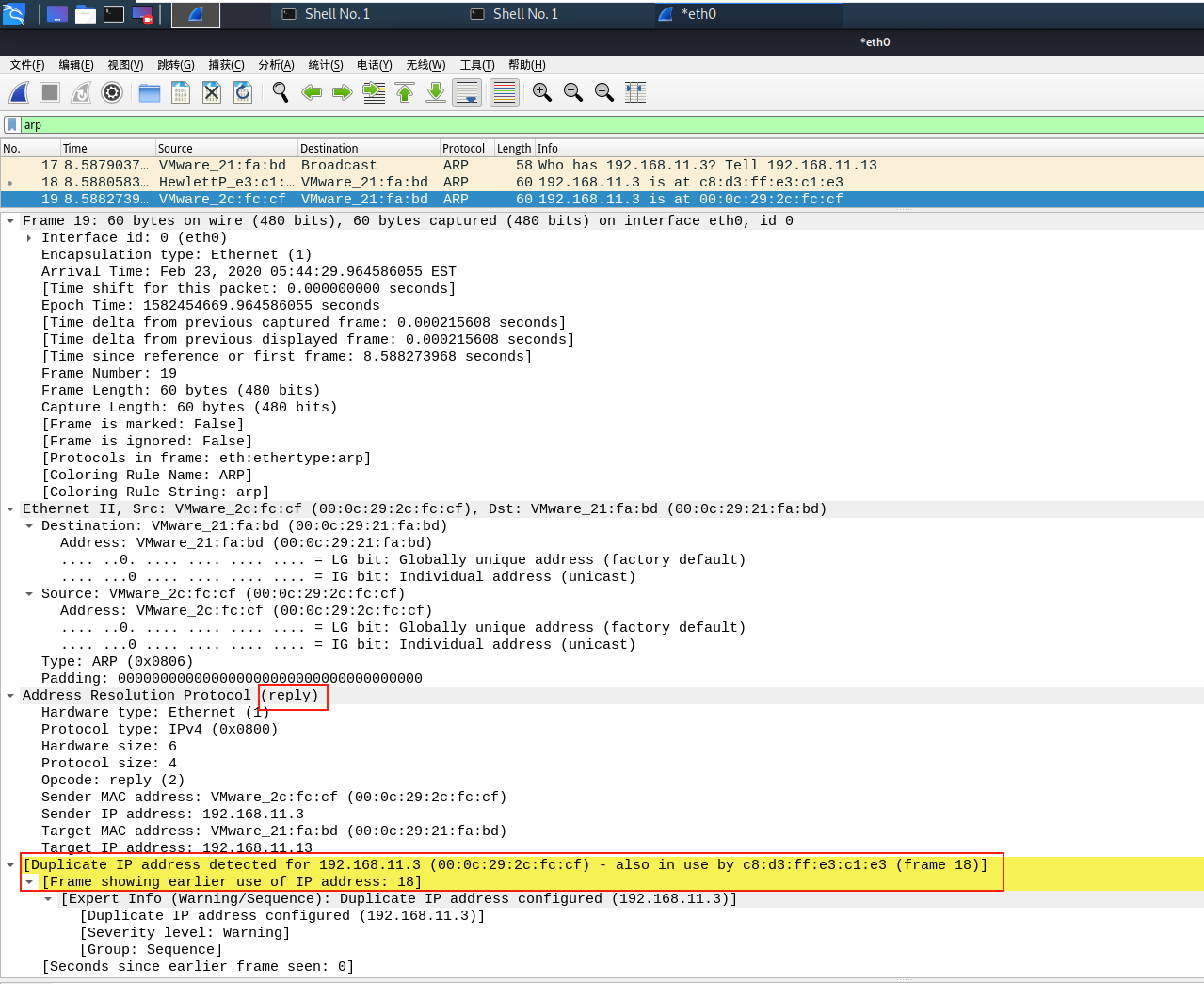
Task: Expand the Interface id tree item
Action: [x=29, y=237]
